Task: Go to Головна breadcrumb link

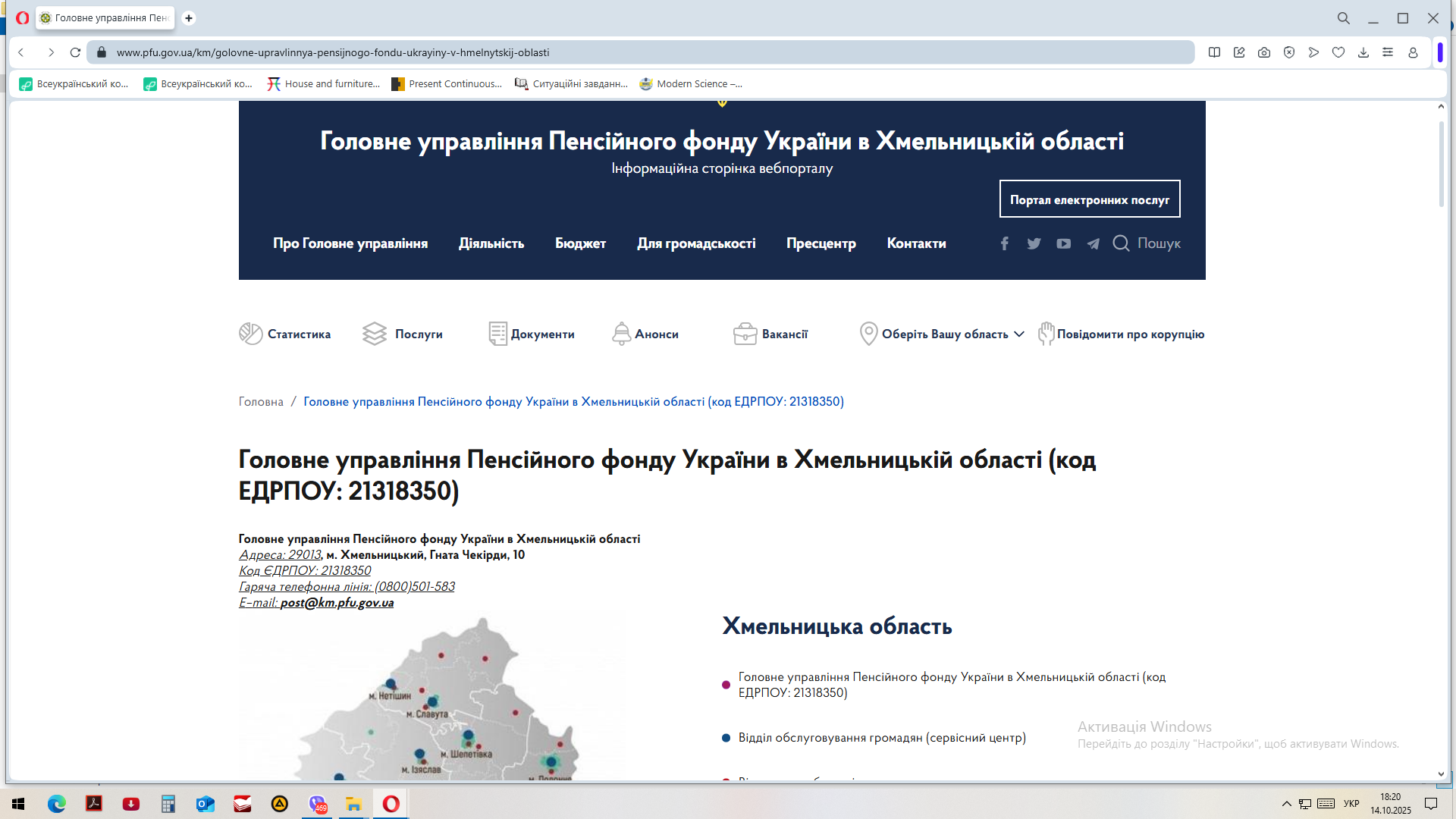Action: [261, 402]
